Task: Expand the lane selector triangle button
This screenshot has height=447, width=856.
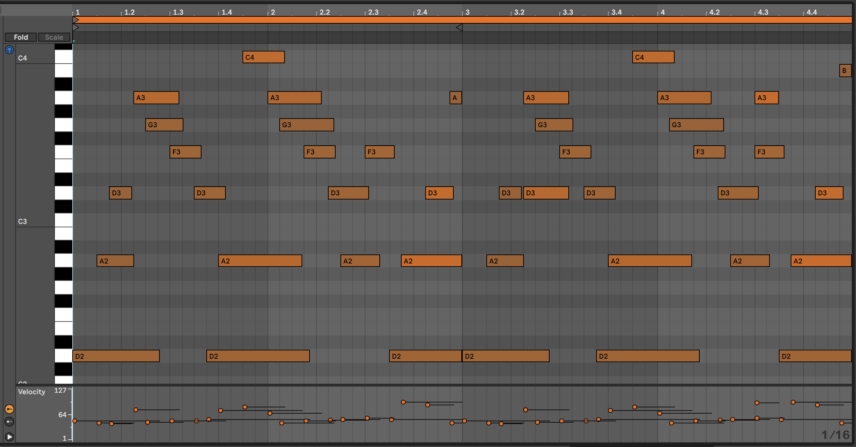Action: pos(9,437)
